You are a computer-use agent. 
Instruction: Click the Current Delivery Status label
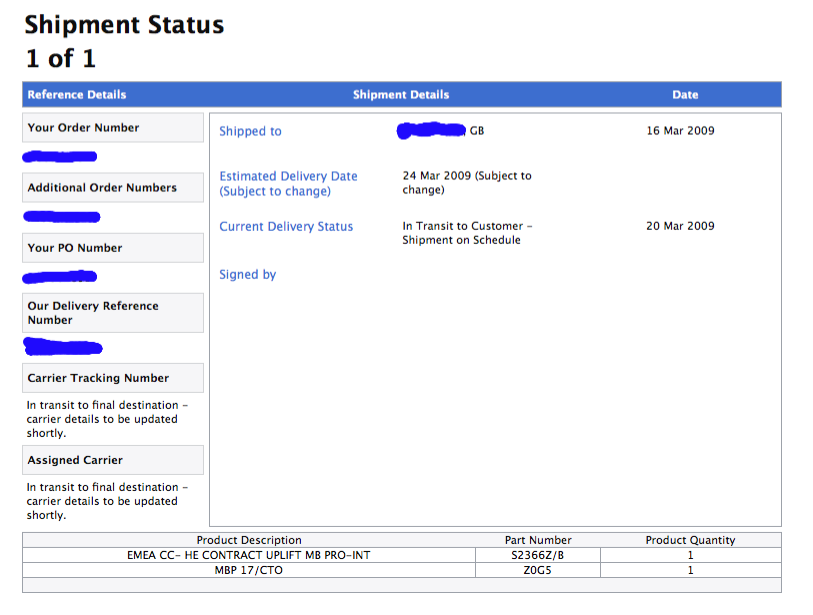[x=286, y=227]
